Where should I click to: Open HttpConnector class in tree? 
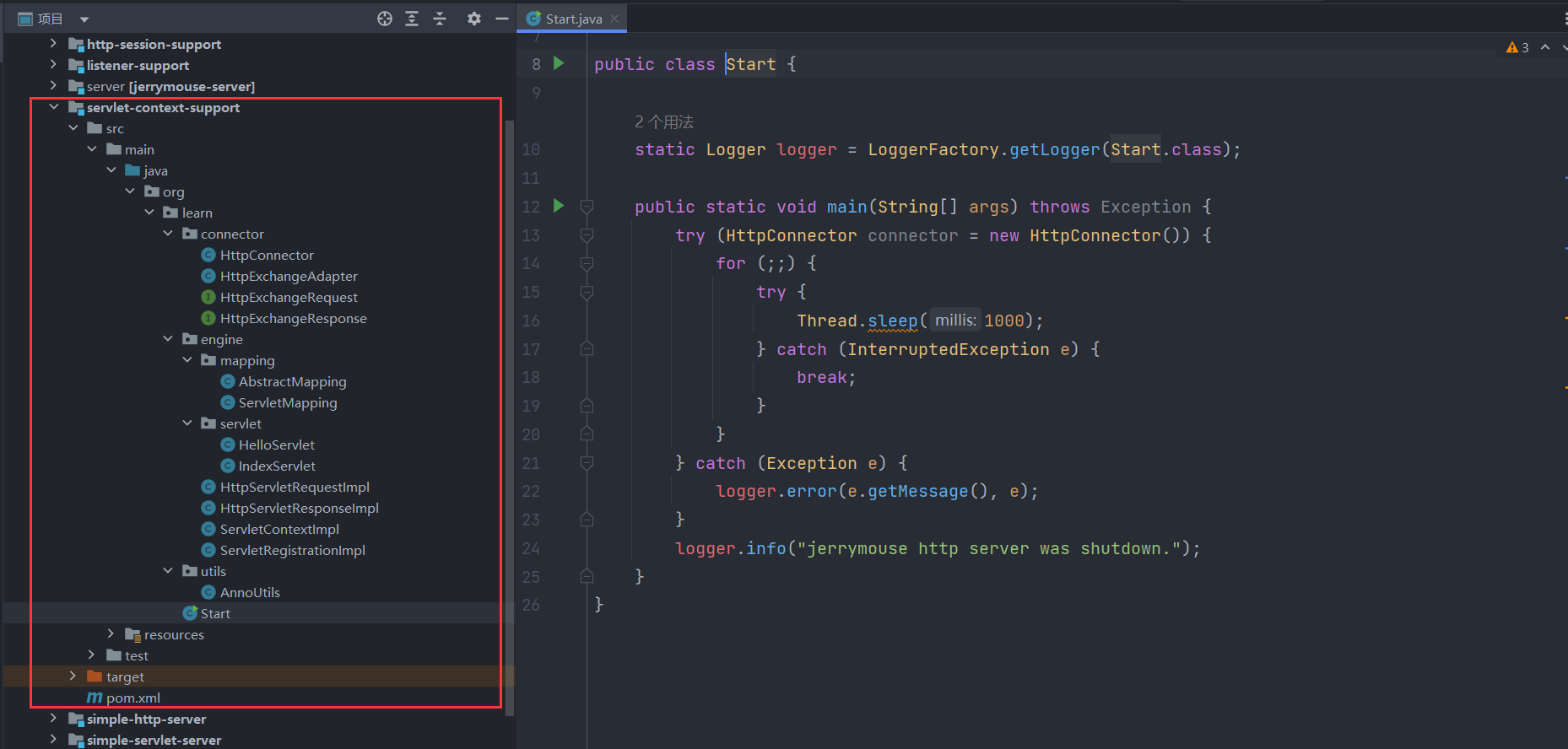267,255
